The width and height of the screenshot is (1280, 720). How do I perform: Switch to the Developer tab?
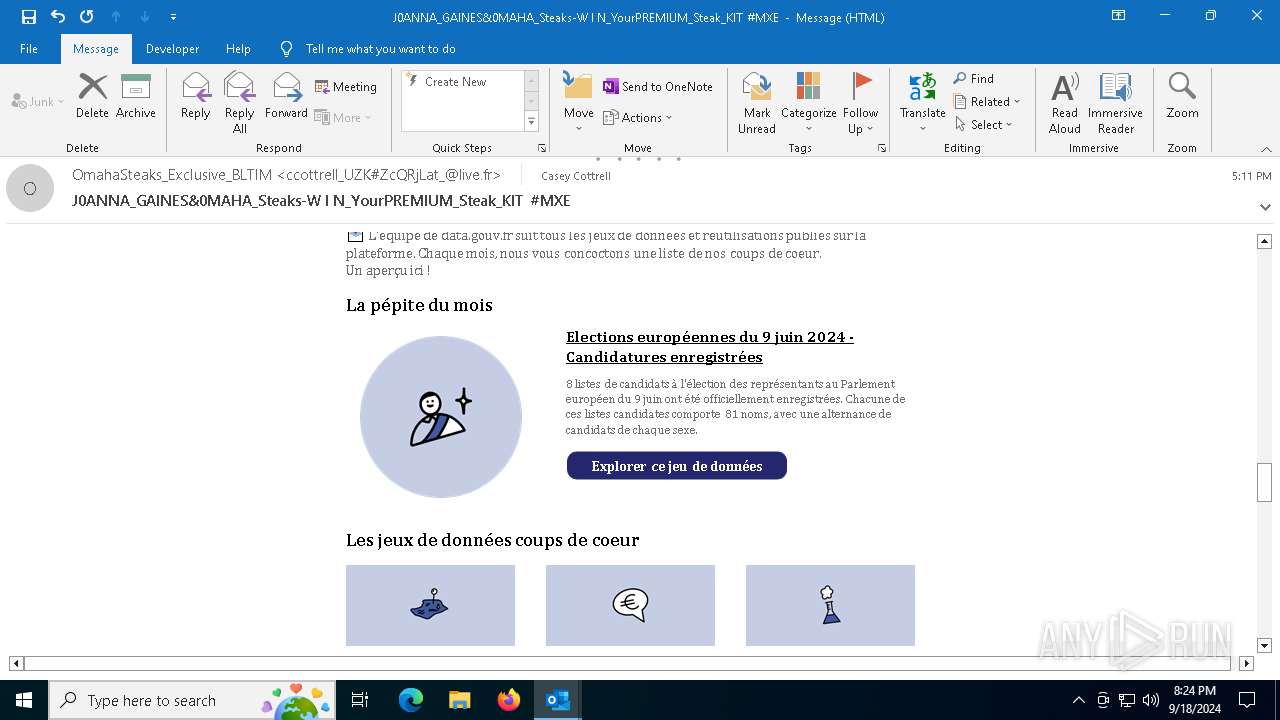pos(172,48)
